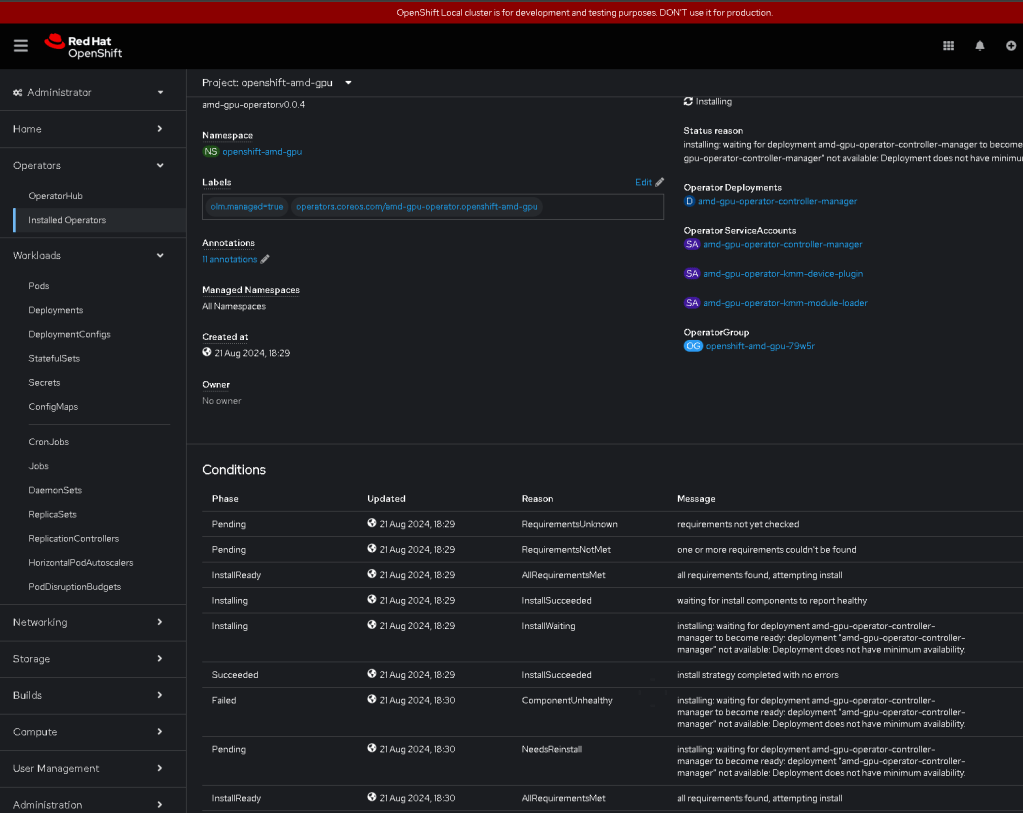Click the pencil icon beside 11 annotations
The width and height of the screenshot is (1023, 813).
[x=265, y=259]
